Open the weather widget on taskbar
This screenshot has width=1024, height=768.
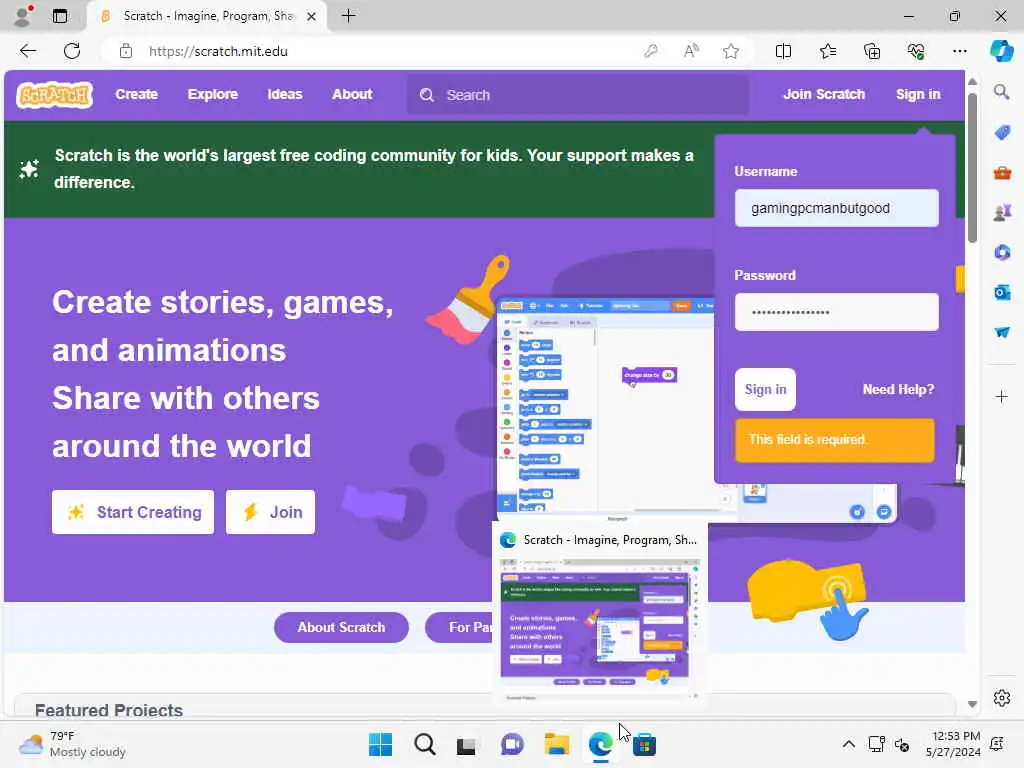(x=73, y=744)
